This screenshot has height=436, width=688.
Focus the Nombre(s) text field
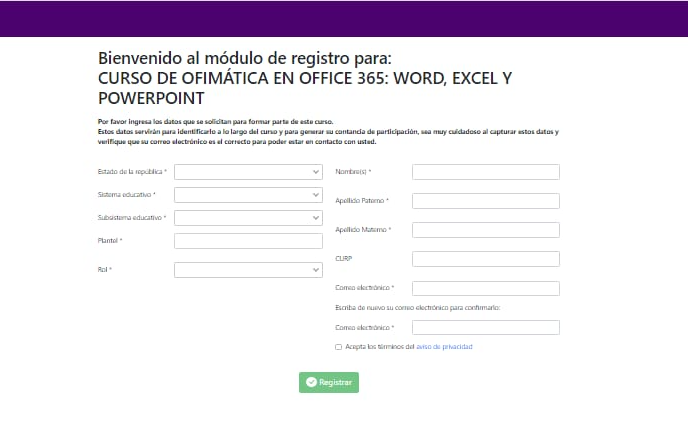486,172
